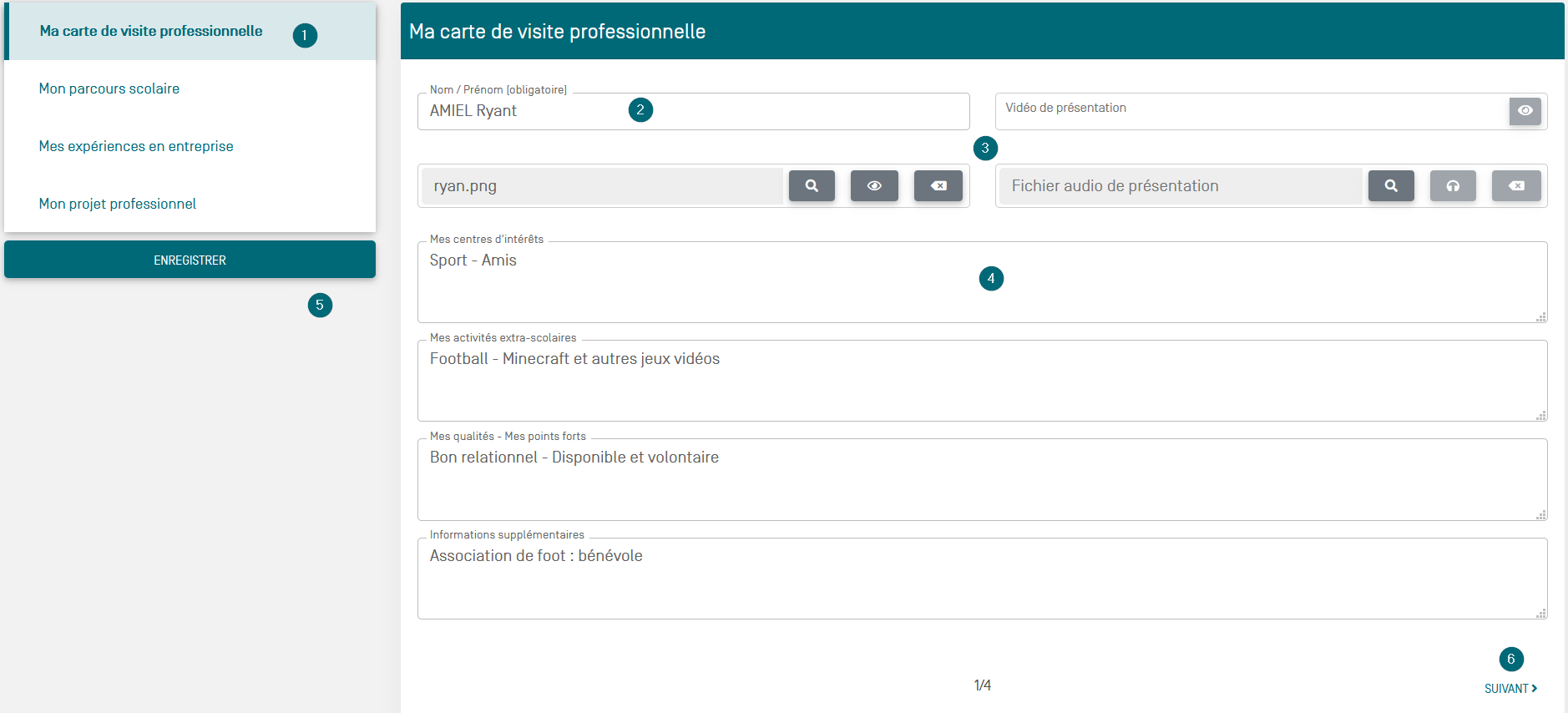Select Mon projet professionnel in sidebar
Viewport: 1568px width, 713px height.
click(118, 204)
